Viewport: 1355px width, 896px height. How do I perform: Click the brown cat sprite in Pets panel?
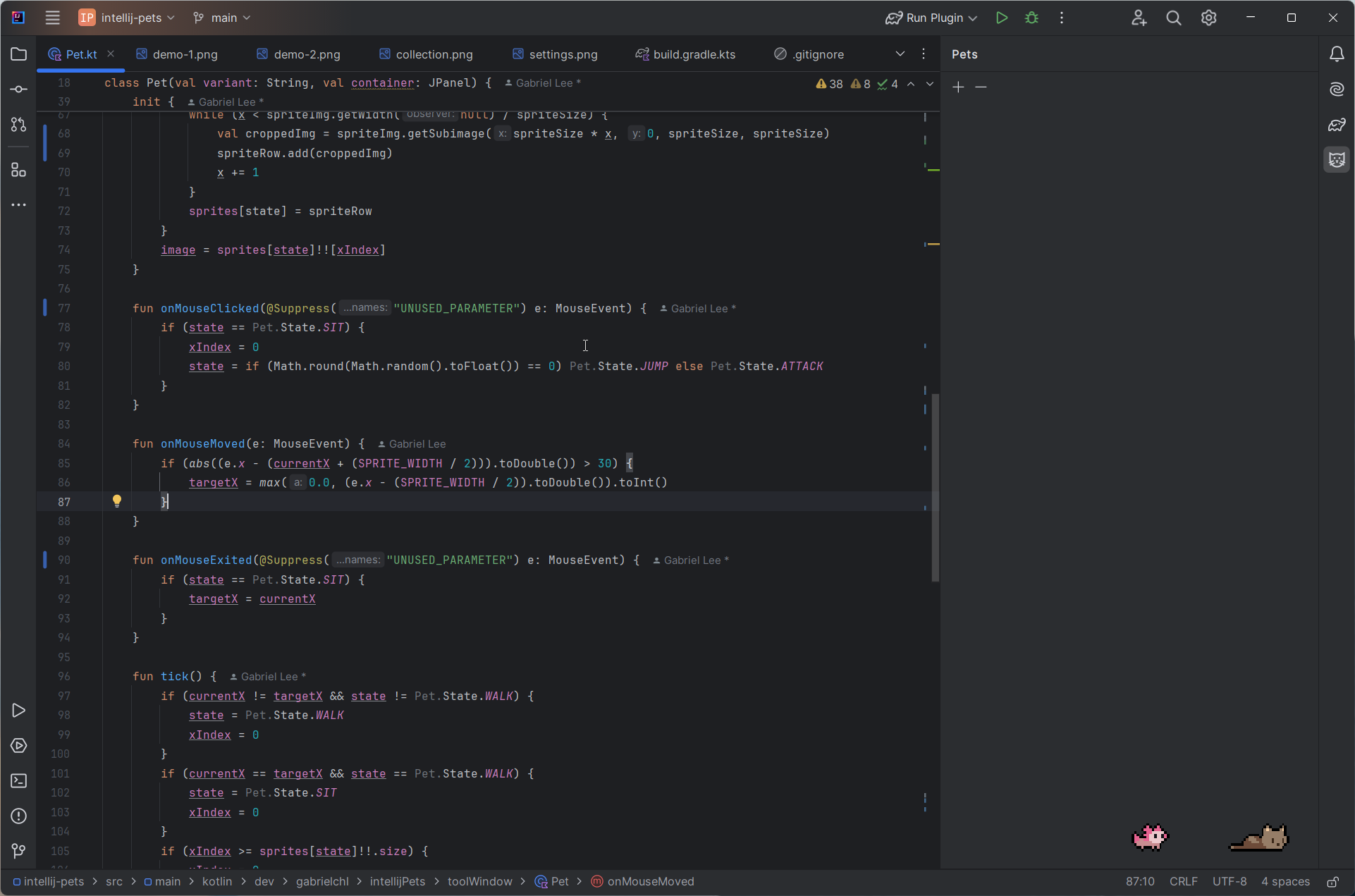(1259, 837)
